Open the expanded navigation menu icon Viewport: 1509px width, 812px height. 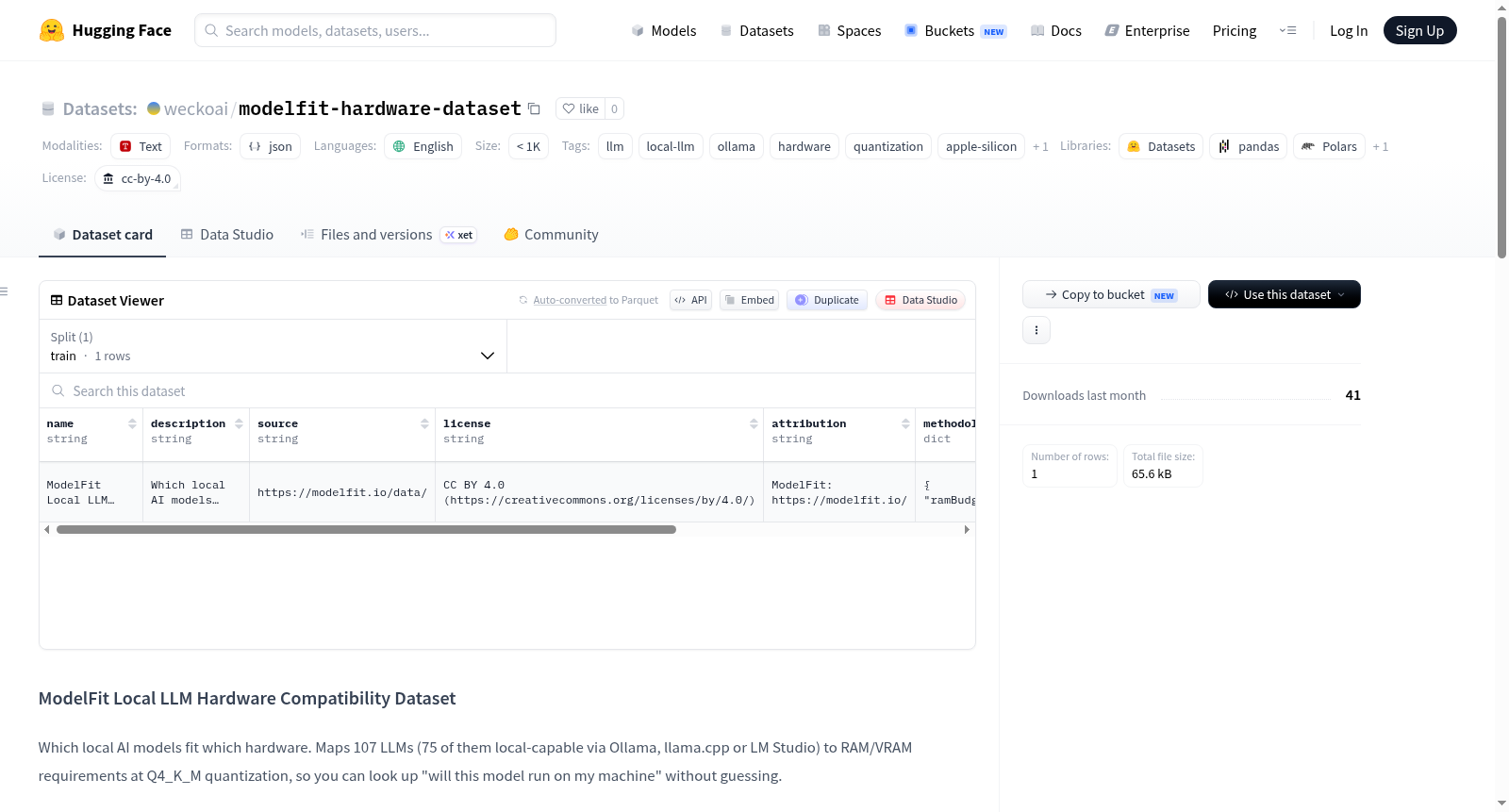point(1287,30)
